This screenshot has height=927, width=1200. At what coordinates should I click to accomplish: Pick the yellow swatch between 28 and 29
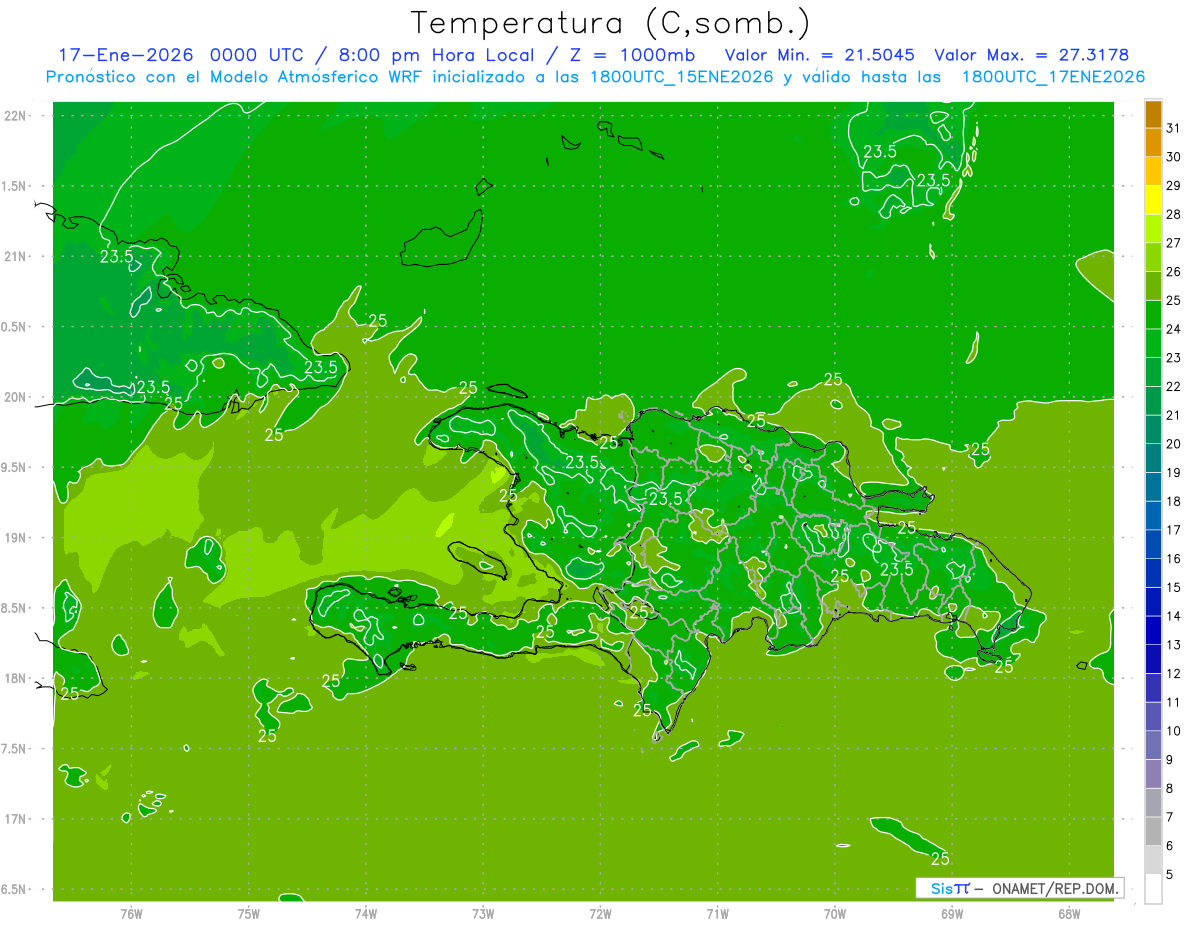(x=1153, y=200)
